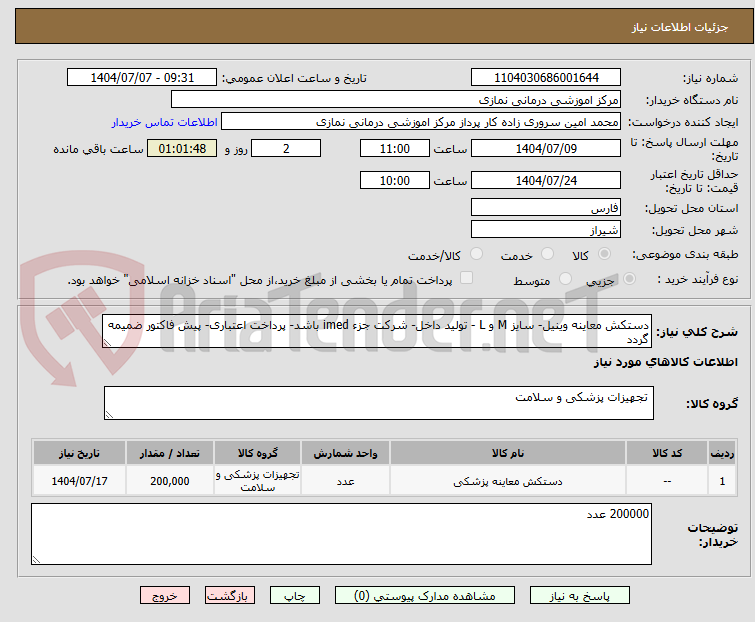Click the unit cell عدد
Image resolution: width=755 pixels, height=622 pixels.
(345, 481)
